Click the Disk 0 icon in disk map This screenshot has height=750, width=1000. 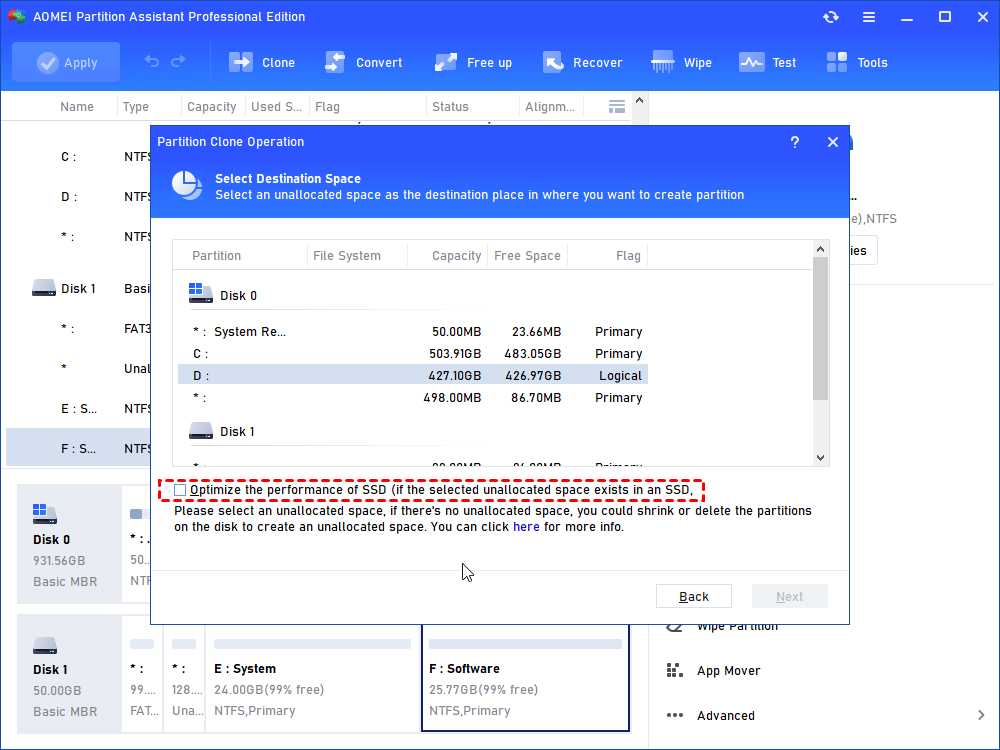(45, 513)
